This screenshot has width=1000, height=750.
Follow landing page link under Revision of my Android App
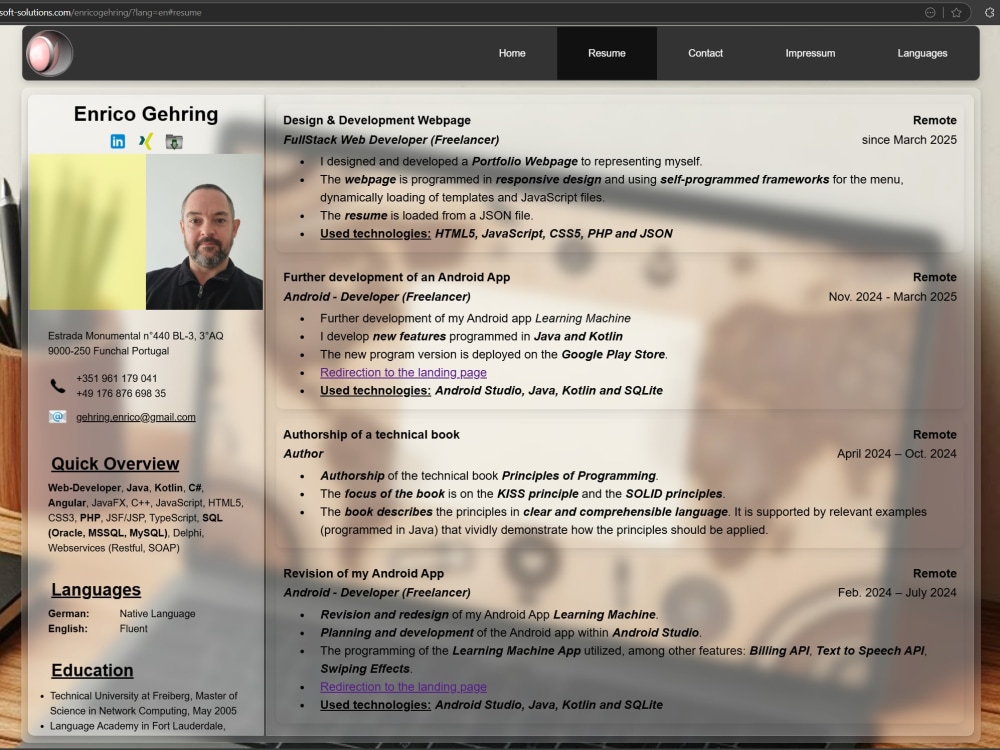(403, 687)
